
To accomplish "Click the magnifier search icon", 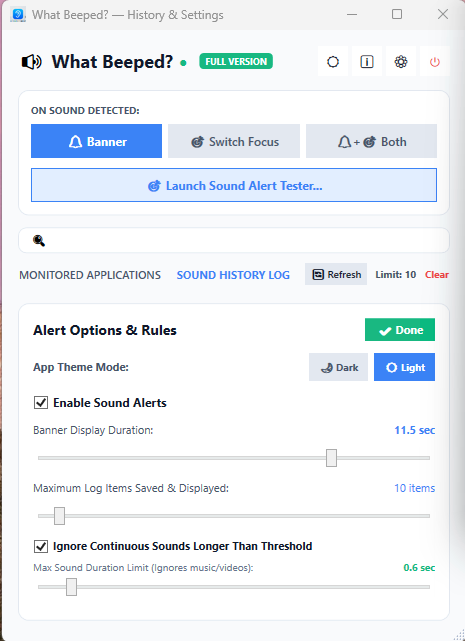I will point(39,241).
